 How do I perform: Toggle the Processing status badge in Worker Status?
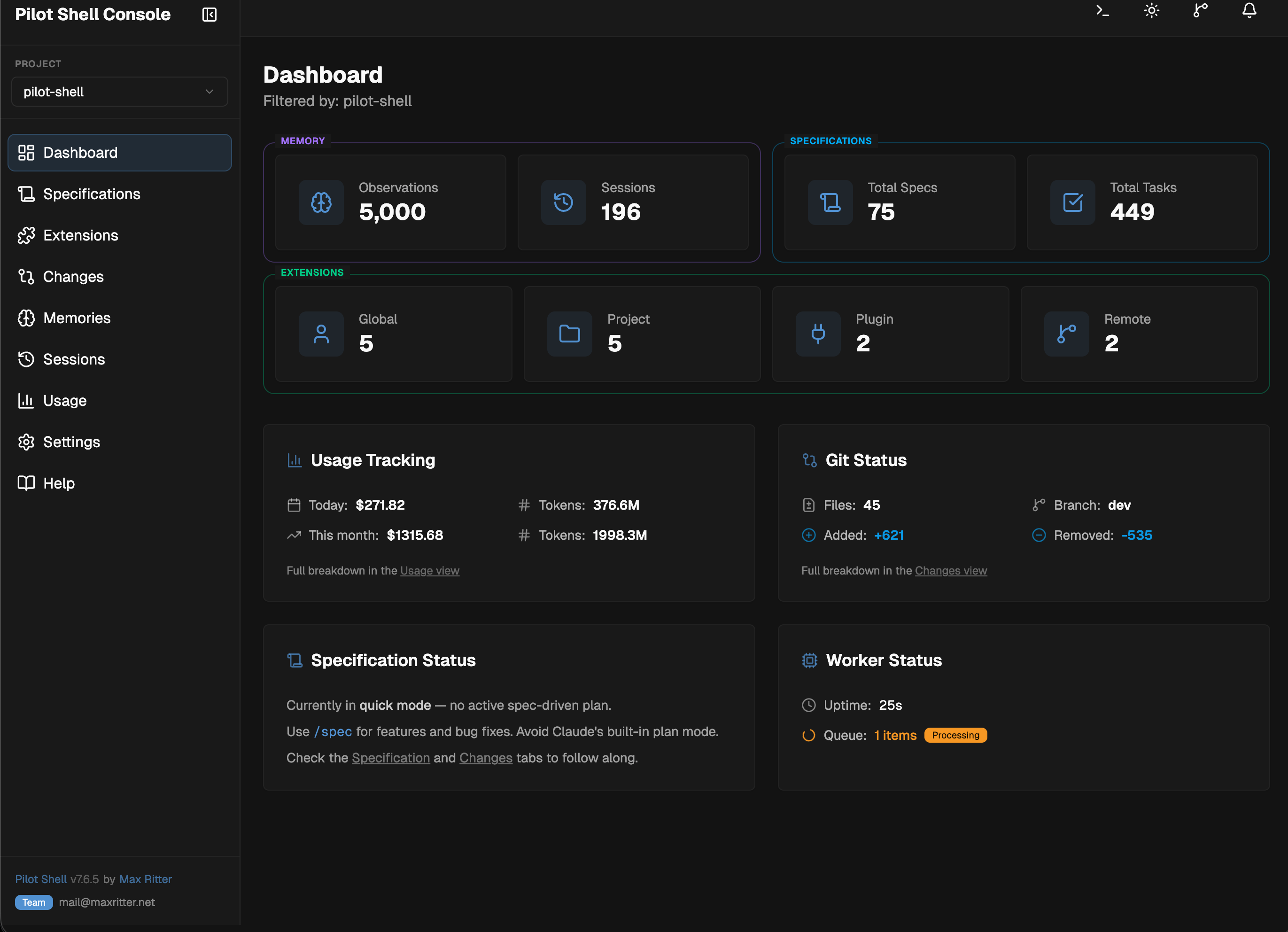[x=955, y=735]
